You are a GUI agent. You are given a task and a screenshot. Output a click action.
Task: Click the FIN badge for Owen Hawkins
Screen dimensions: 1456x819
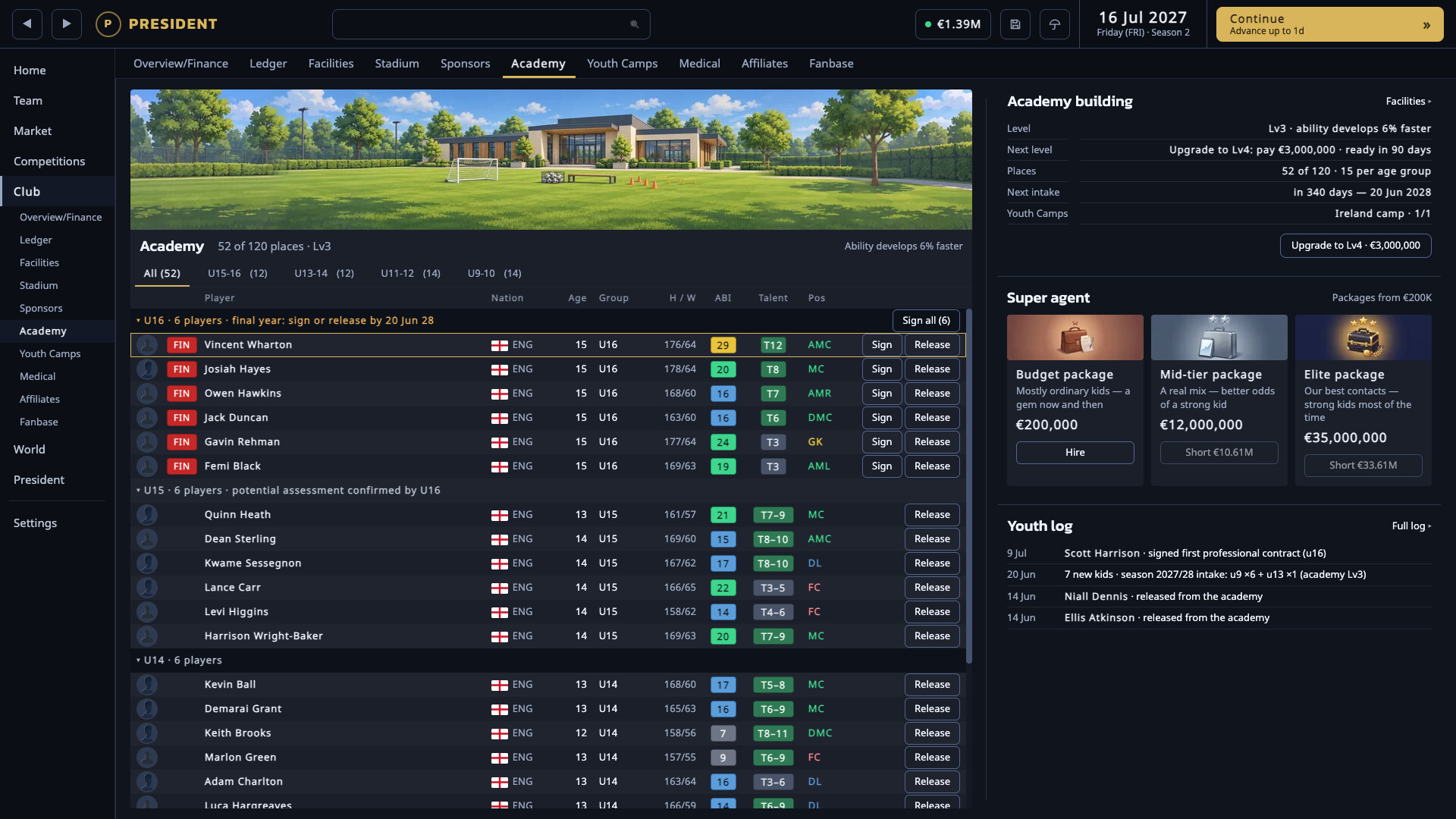[x=181, y=394]
